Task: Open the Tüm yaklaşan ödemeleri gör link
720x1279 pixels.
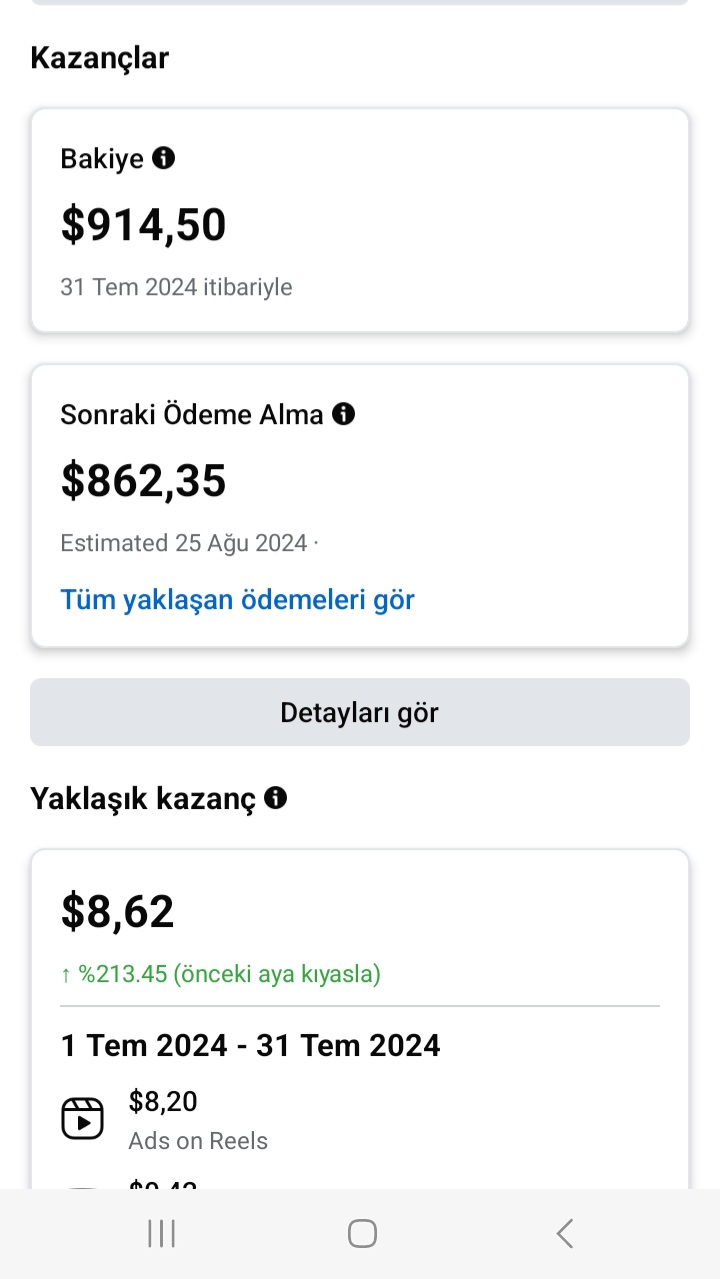Action: pyautogui.click(x=237, y=600)
